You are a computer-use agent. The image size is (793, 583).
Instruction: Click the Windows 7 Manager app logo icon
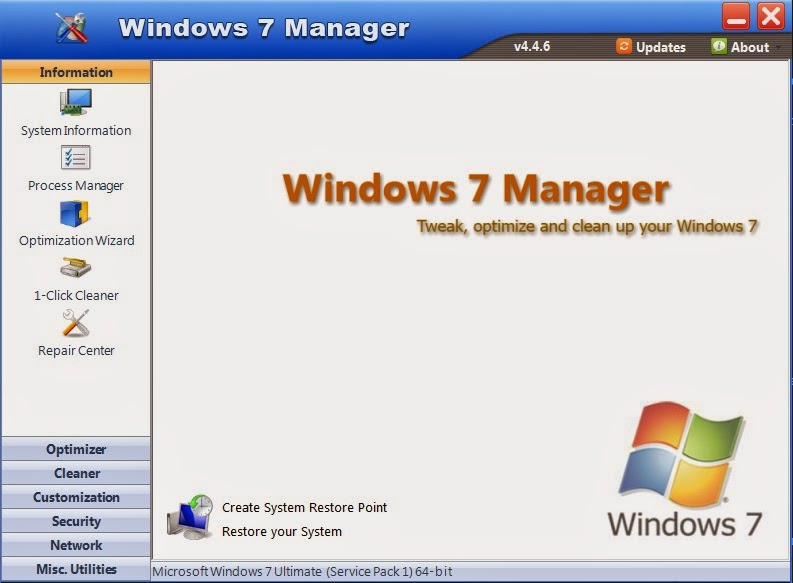point(71,27)
